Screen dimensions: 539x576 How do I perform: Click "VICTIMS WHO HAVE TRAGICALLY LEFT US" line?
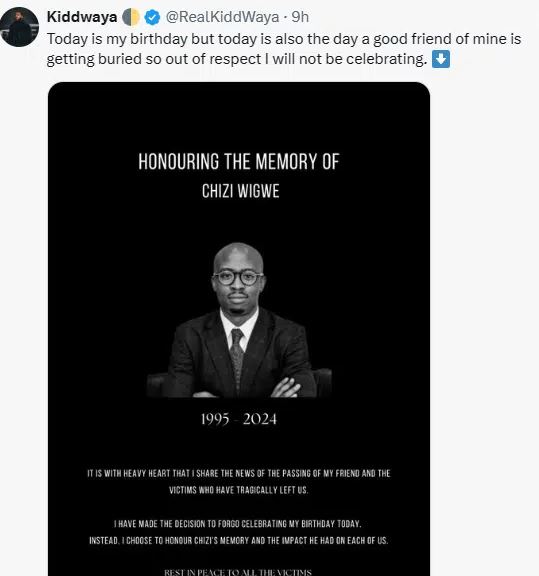pos(239,490)
